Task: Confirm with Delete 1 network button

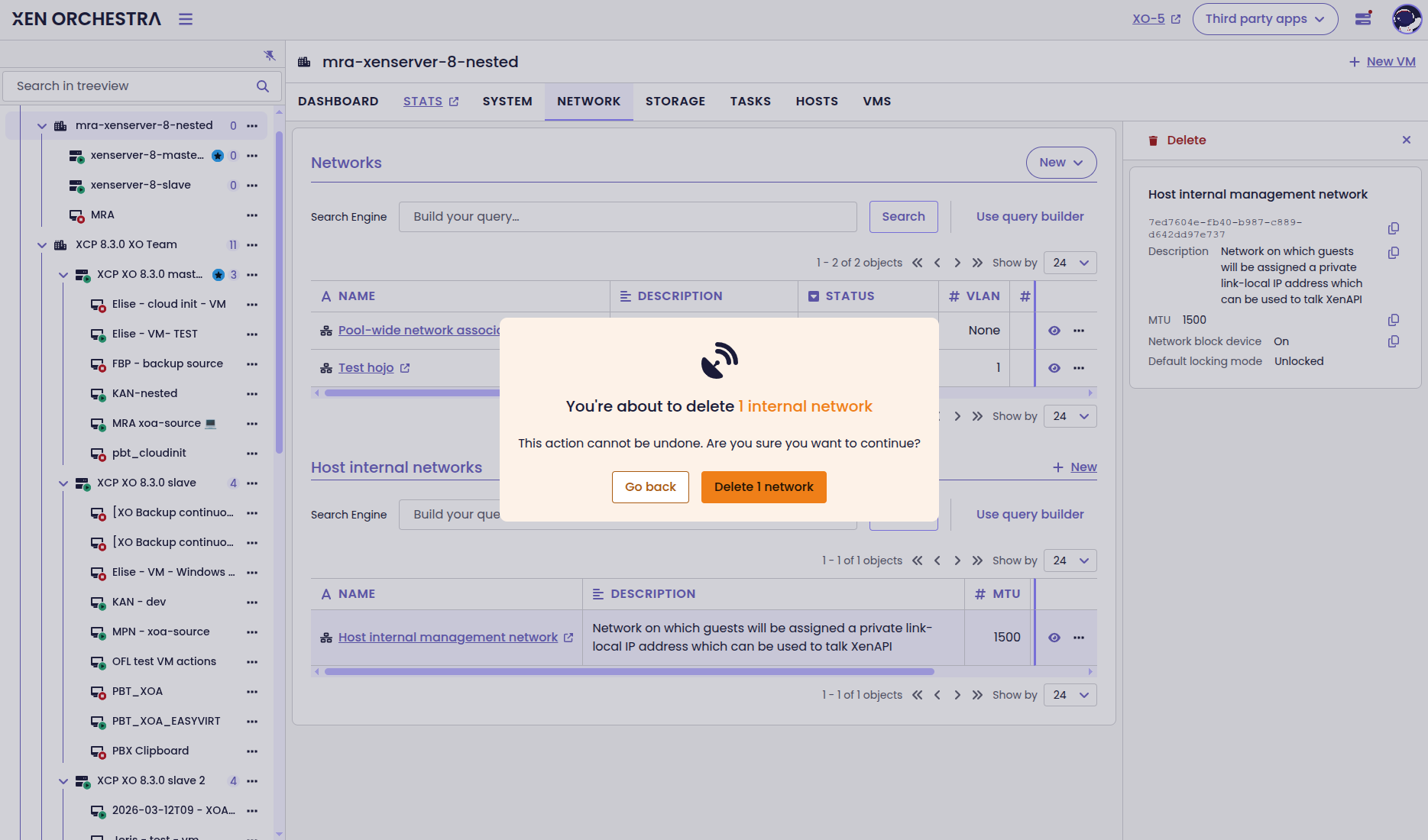Action: click(x=763, y=487)
